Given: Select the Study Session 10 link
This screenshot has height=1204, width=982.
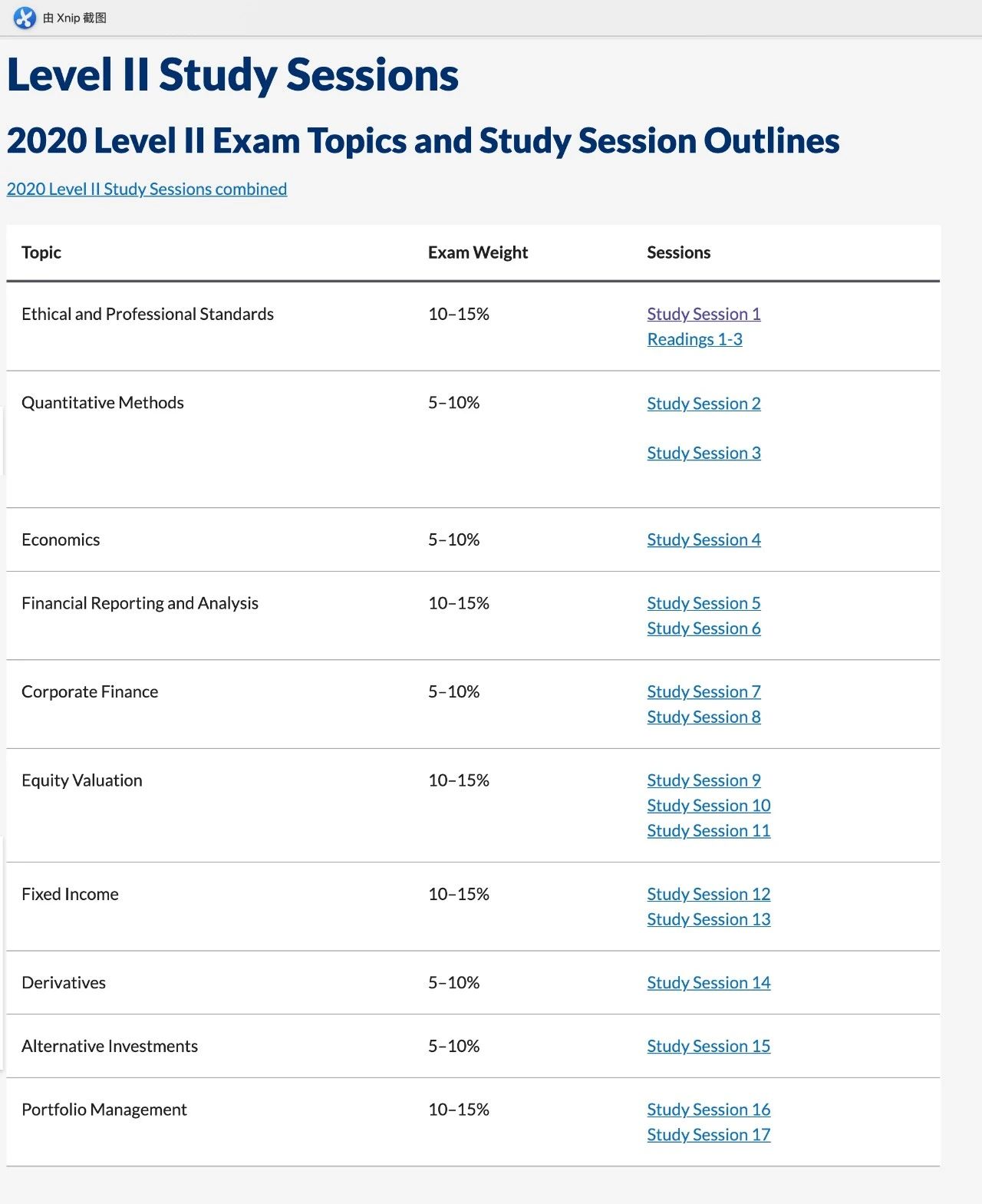Looking at the screenshot, I should 708,806.
